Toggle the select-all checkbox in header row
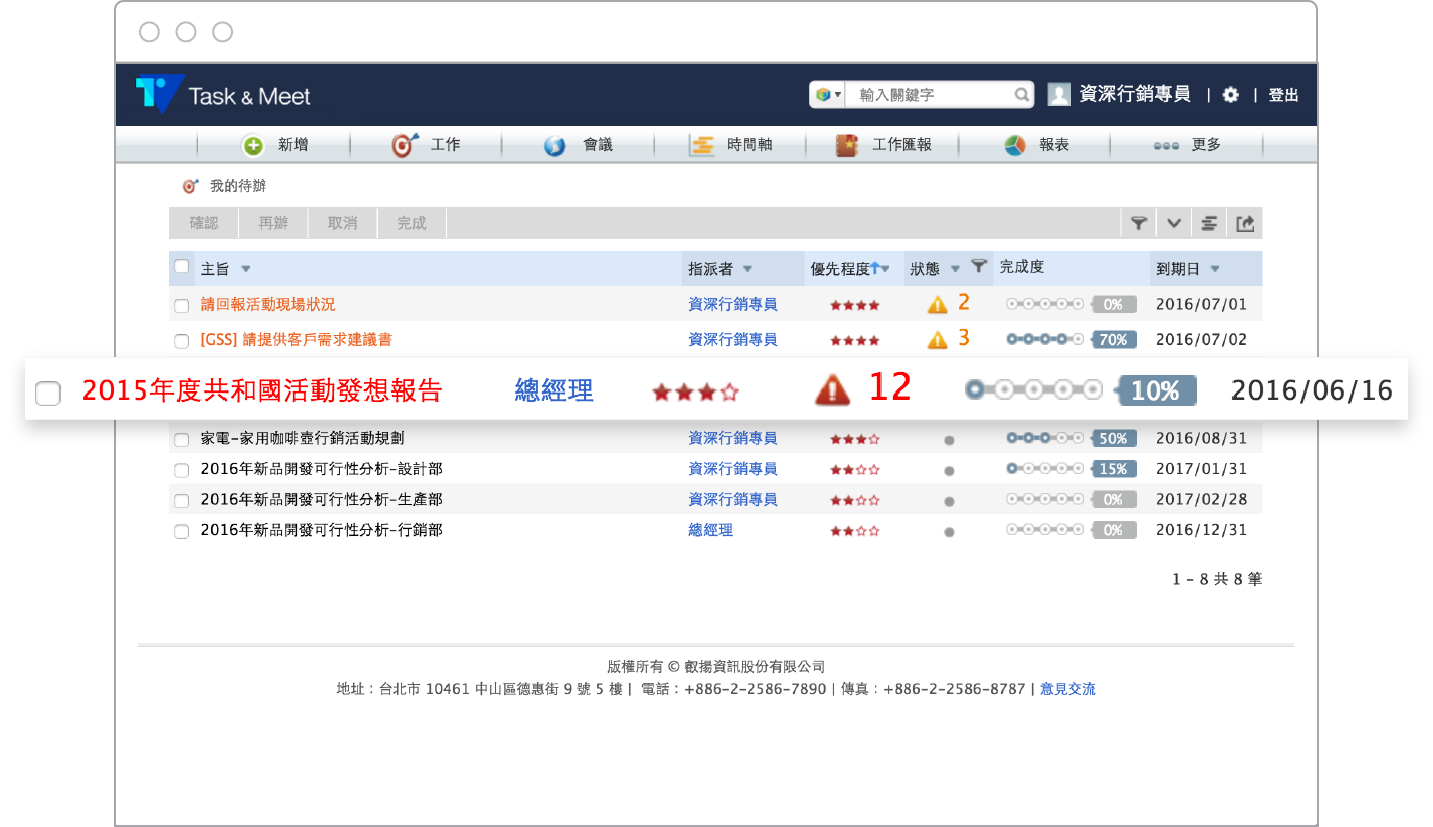1433x827 pixels. (181, 266)
